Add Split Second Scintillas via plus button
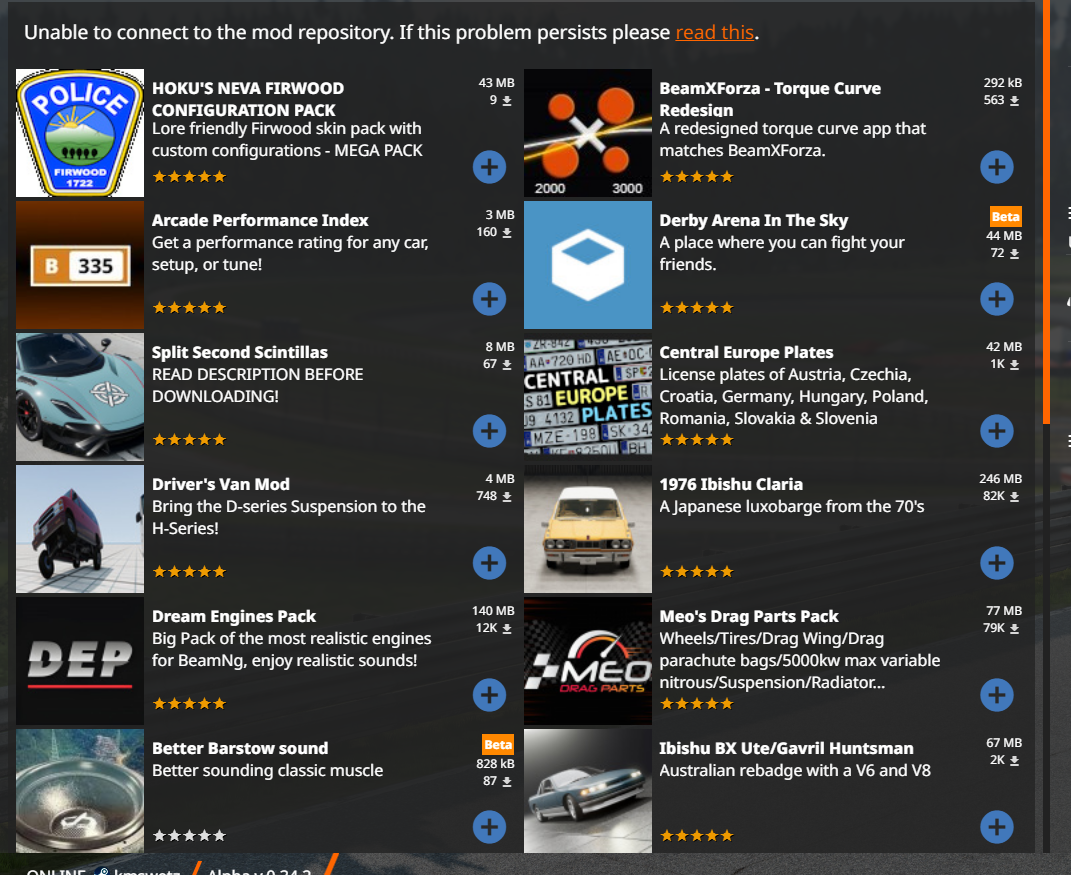Image resolution: width=1071 pixels, height=875 pixels. 489,431
